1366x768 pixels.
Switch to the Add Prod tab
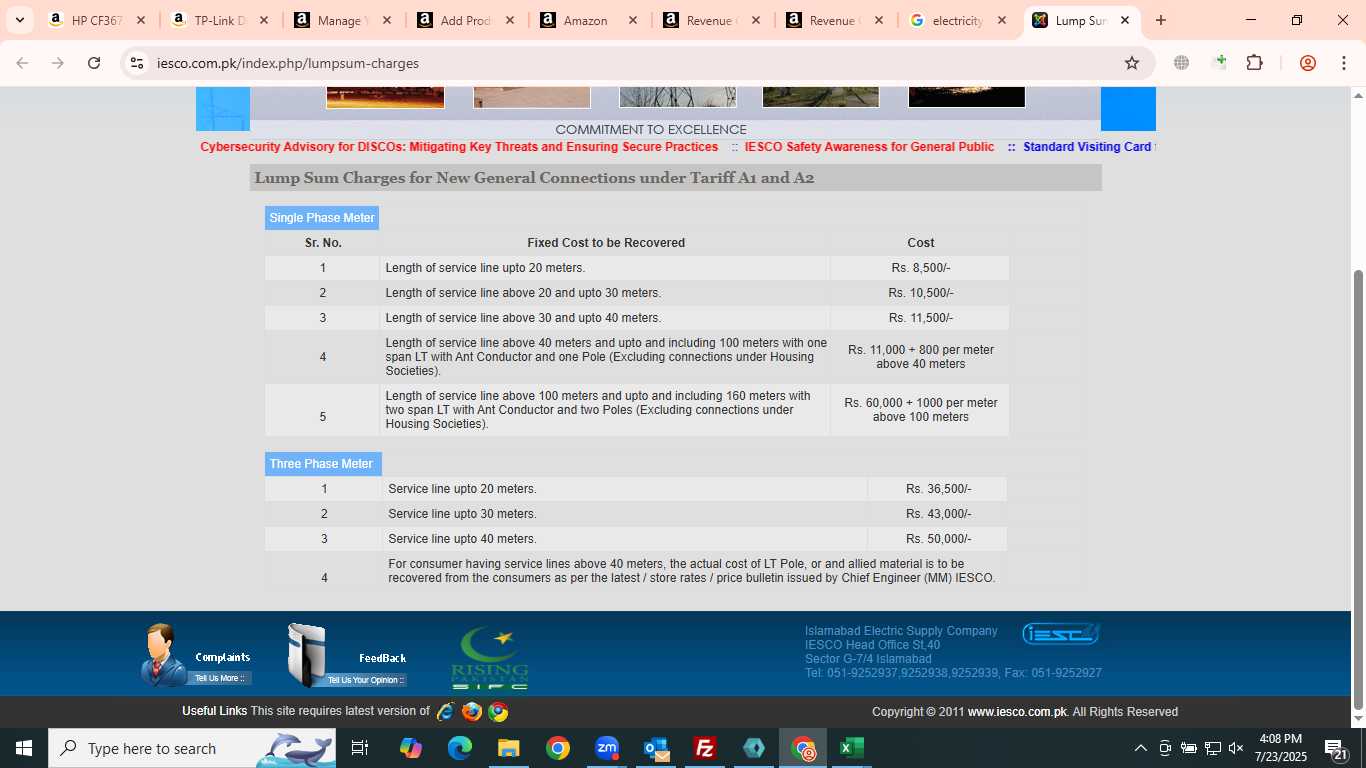pos(466,20)
